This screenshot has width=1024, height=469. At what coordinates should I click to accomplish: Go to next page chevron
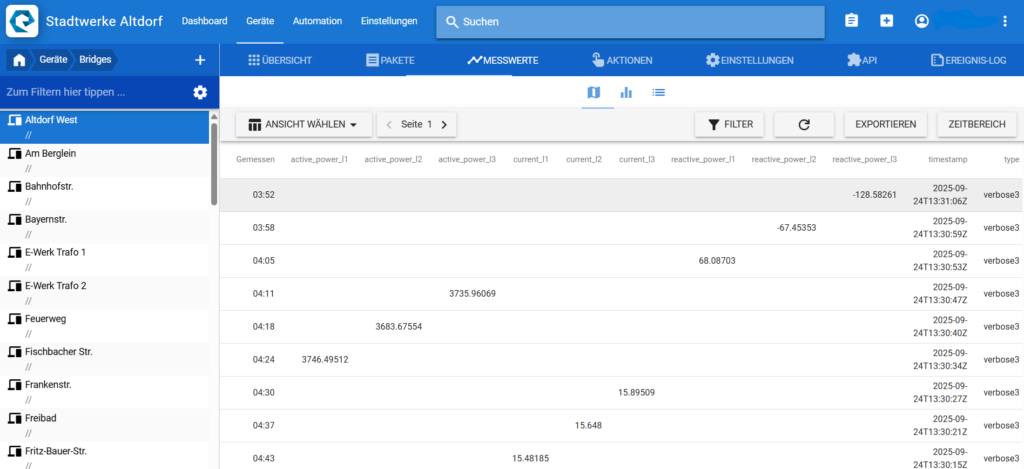pyautogui.click(x=444, y=124)
